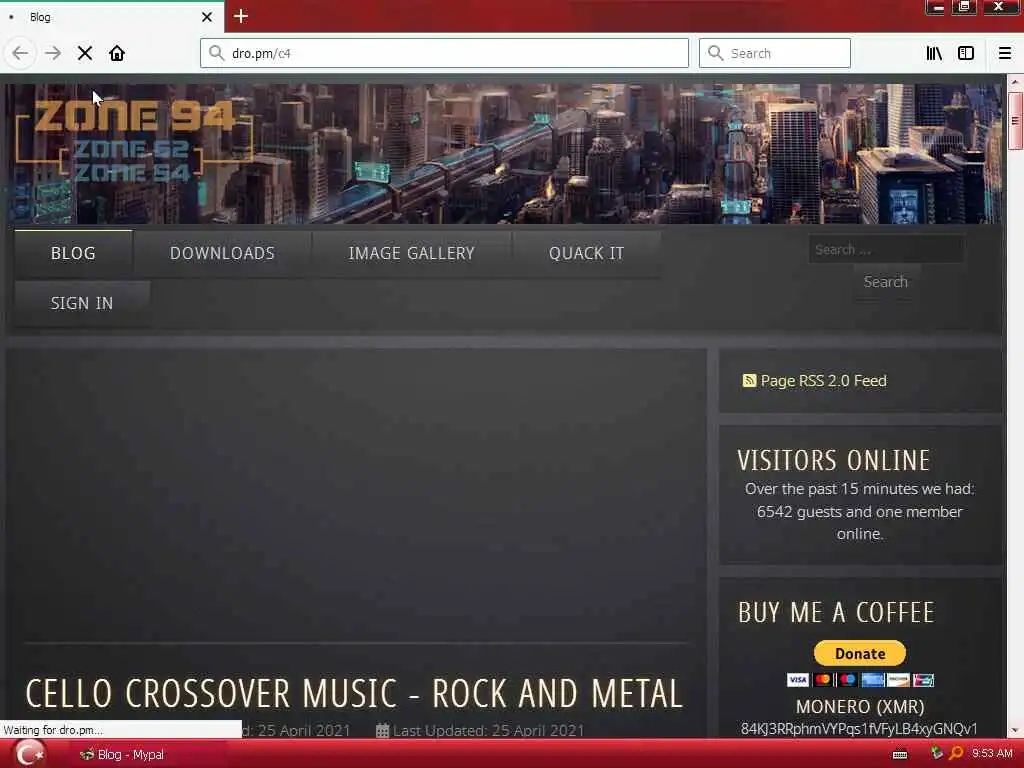Open the hamburger application menu
The height and width of the screenshot is (768, 1024).
pyautogui.click(x=1005, y=53)
